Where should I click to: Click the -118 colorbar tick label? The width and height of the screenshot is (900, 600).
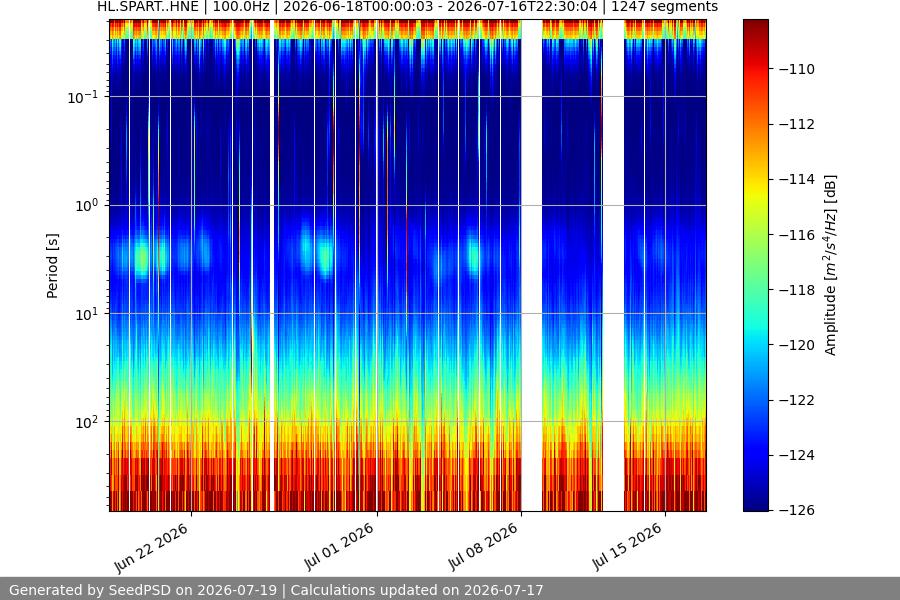[x=797, y=290]
